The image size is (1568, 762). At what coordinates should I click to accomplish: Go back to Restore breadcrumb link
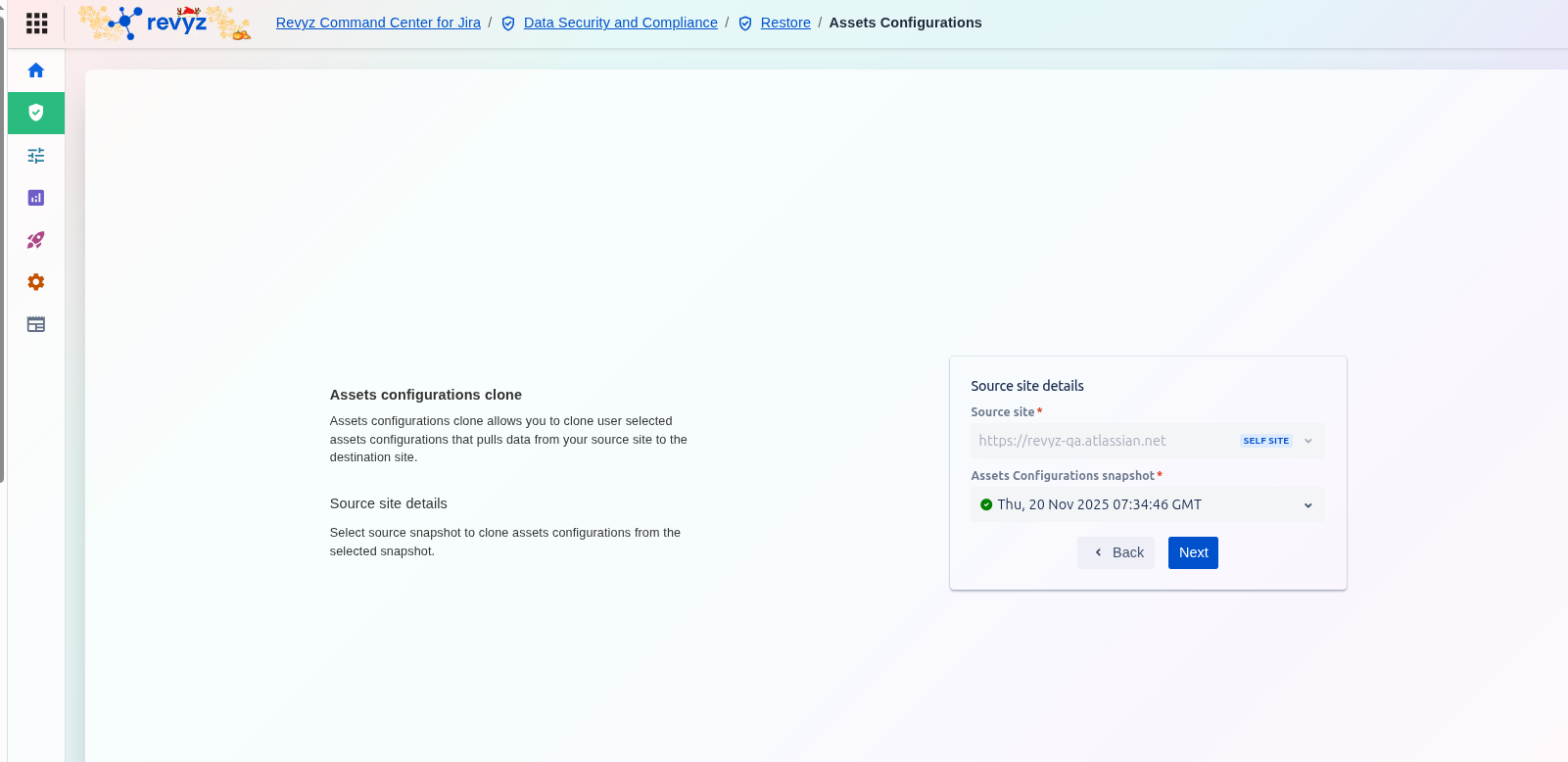pyautogui.click(x=785, y=23)
